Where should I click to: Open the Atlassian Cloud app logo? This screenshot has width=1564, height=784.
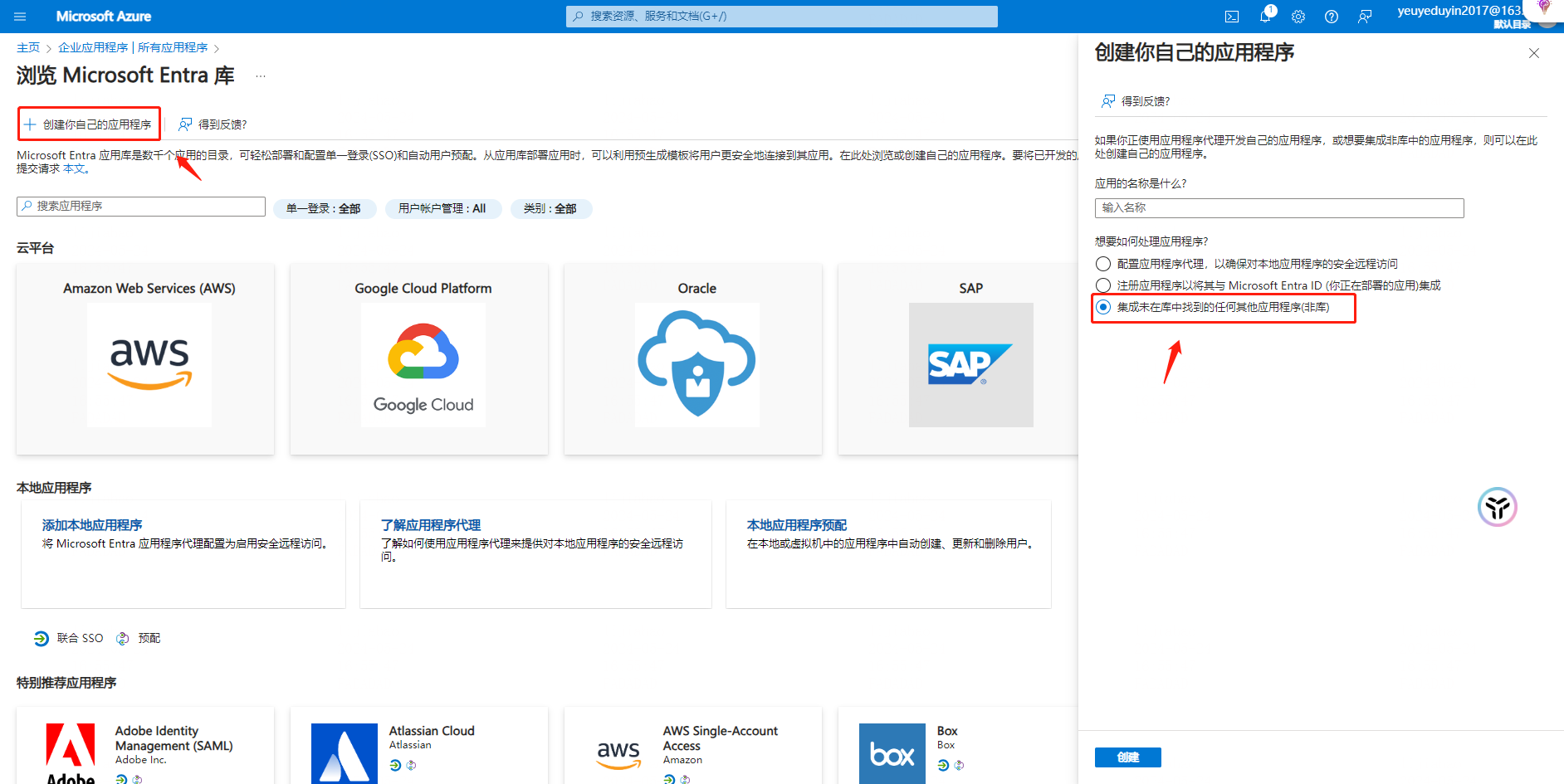coord(345,753)
